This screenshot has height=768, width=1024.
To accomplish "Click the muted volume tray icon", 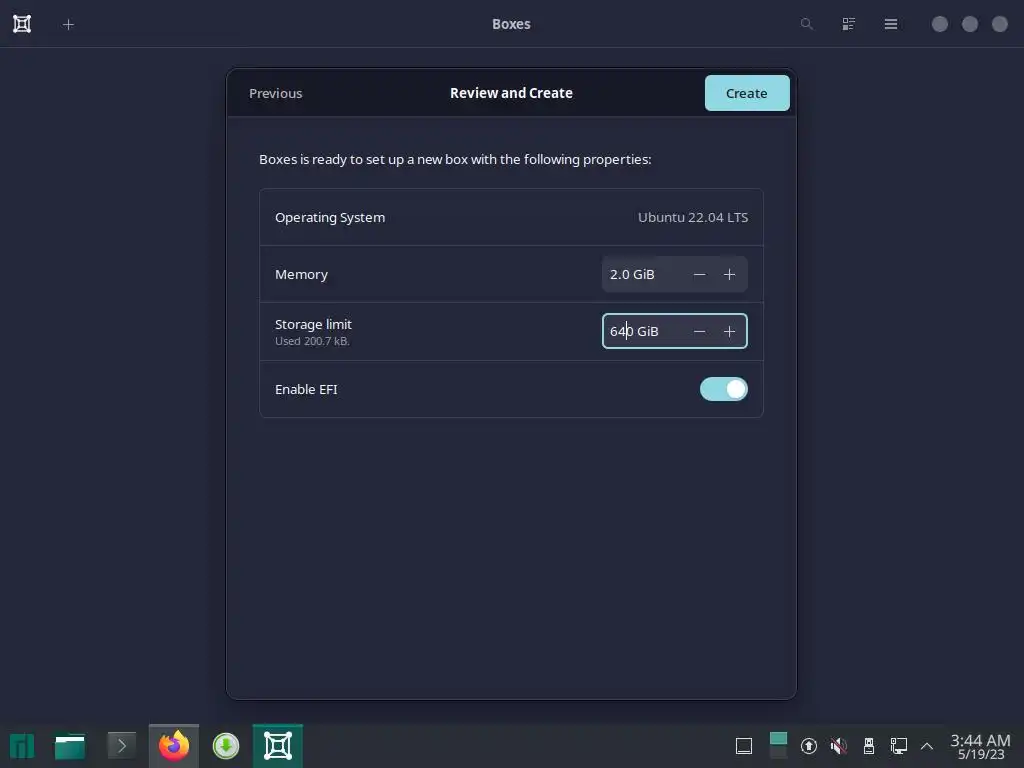I will (x=839, y=746).
